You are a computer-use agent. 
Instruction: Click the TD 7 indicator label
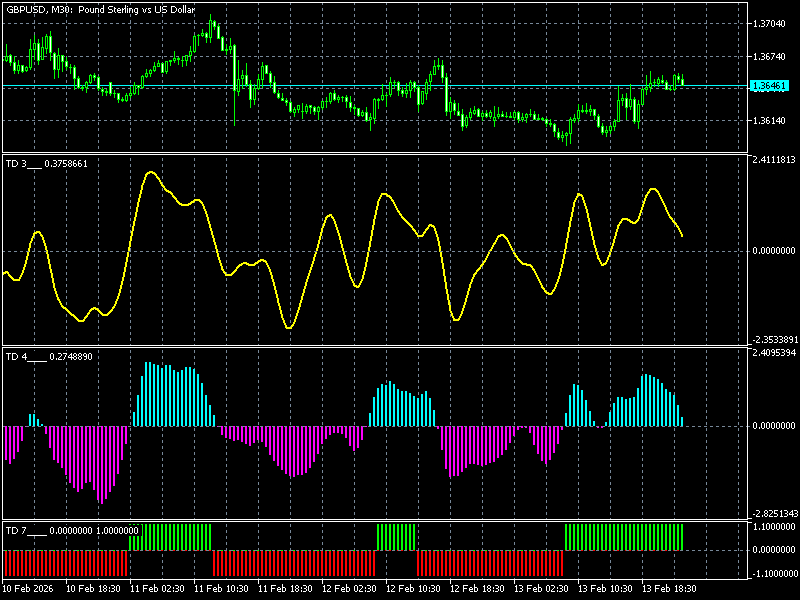(72, 531)
